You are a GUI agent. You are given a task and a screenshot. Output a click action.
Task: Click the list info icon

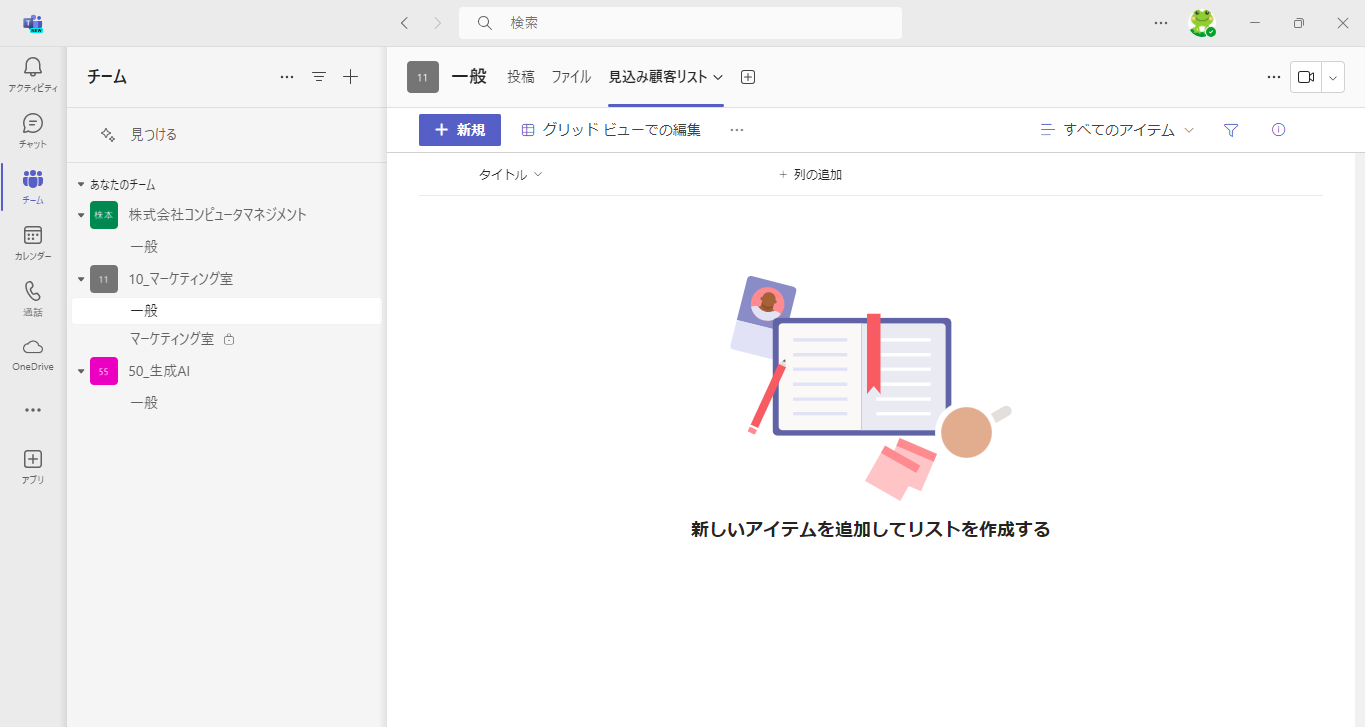tap(1278, 130)
